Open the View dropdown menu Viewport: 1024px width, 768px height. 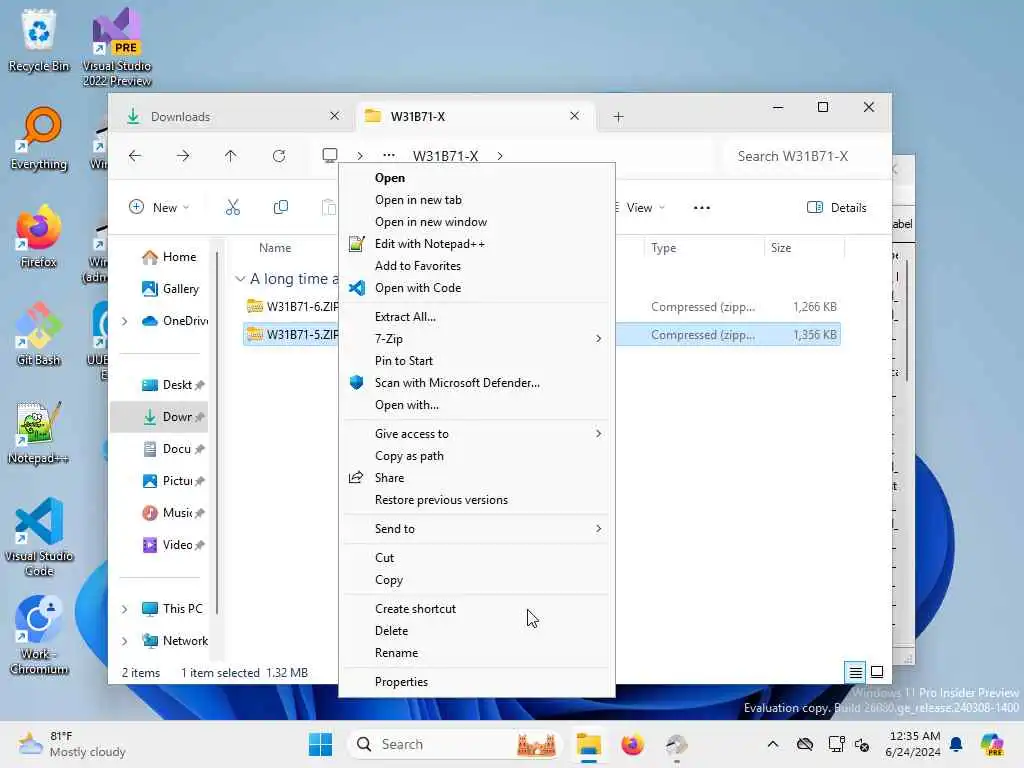pos(641,208)
